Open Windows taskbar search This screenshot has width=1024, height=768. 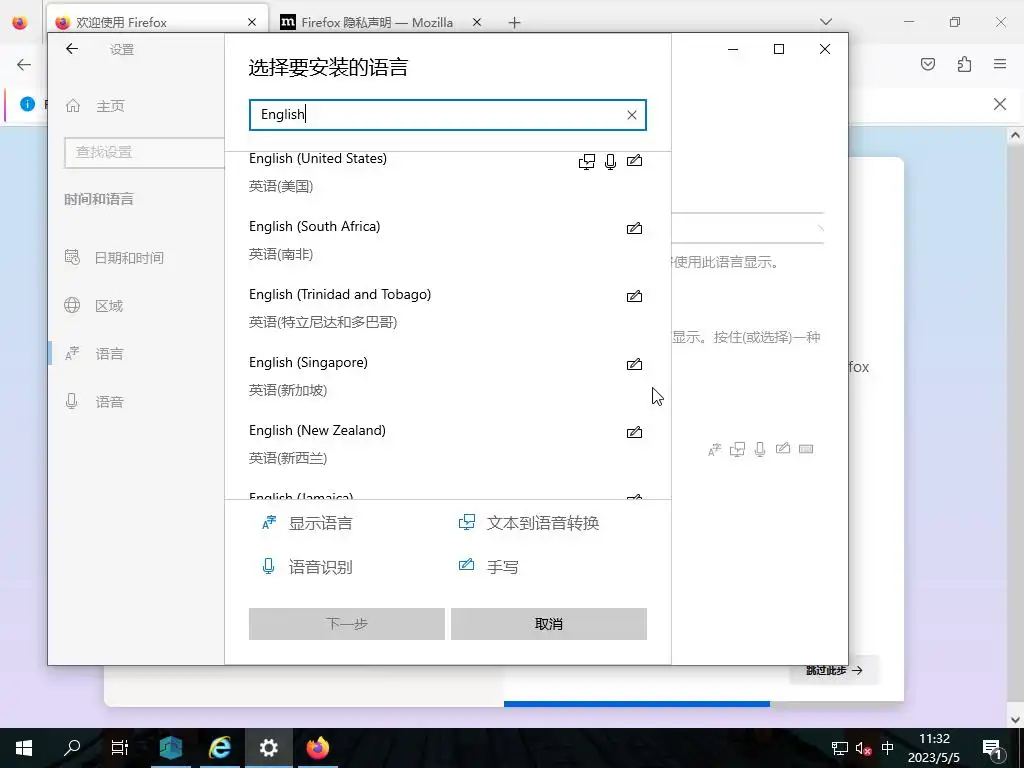point(72,748)
